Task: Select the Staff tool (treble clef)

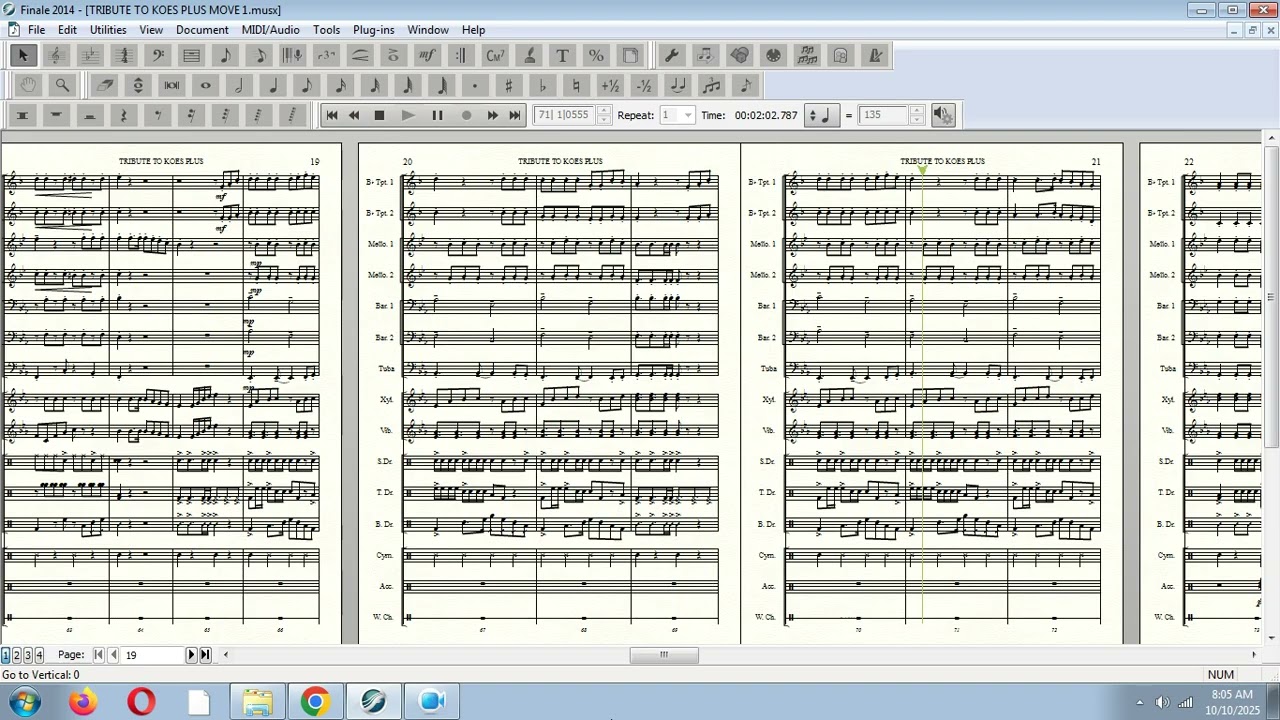Action: tap(56, 55)
